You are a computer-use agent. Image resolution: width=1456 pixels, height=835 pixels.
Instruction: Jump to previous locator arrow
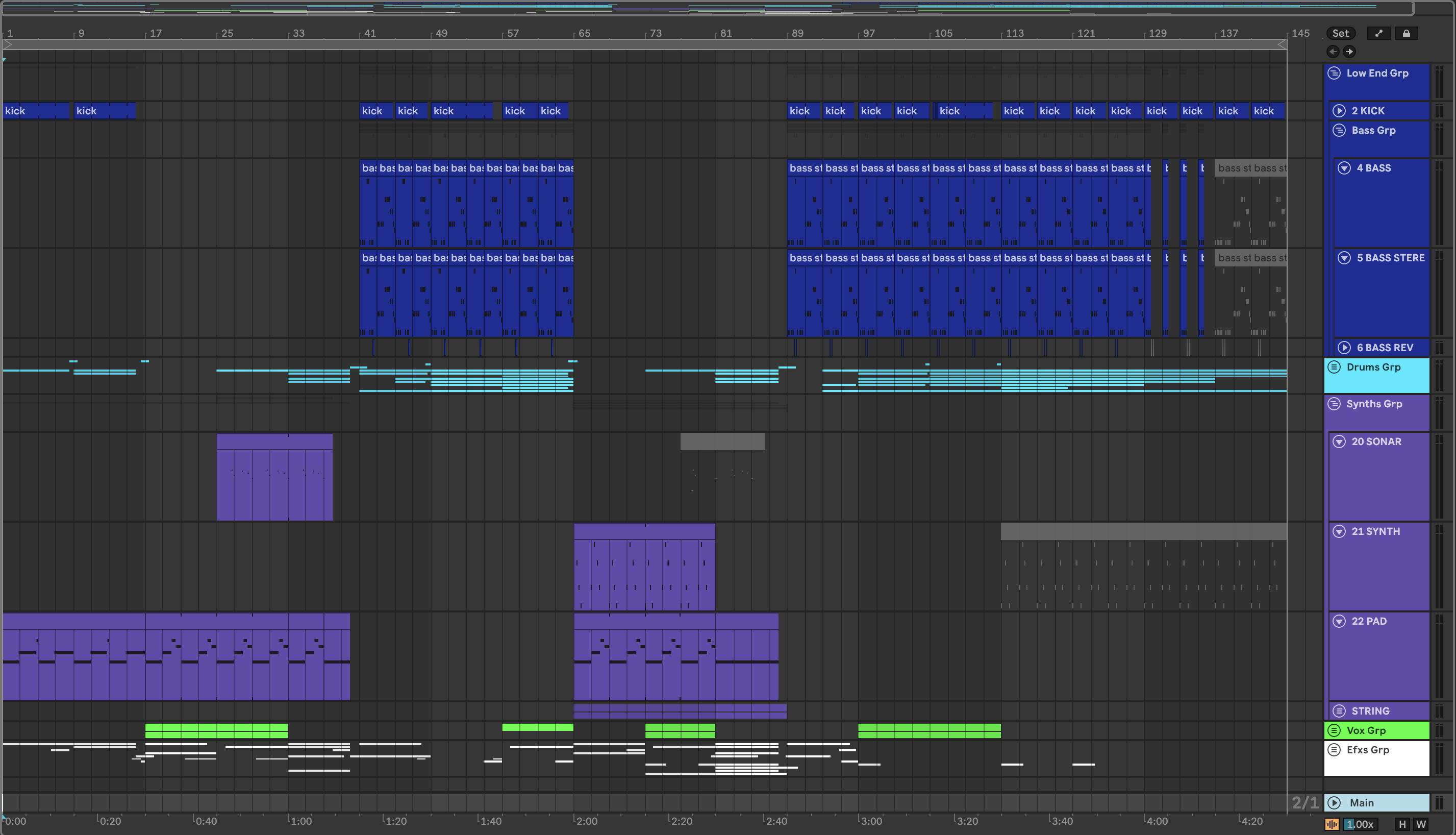point(1333,52)
